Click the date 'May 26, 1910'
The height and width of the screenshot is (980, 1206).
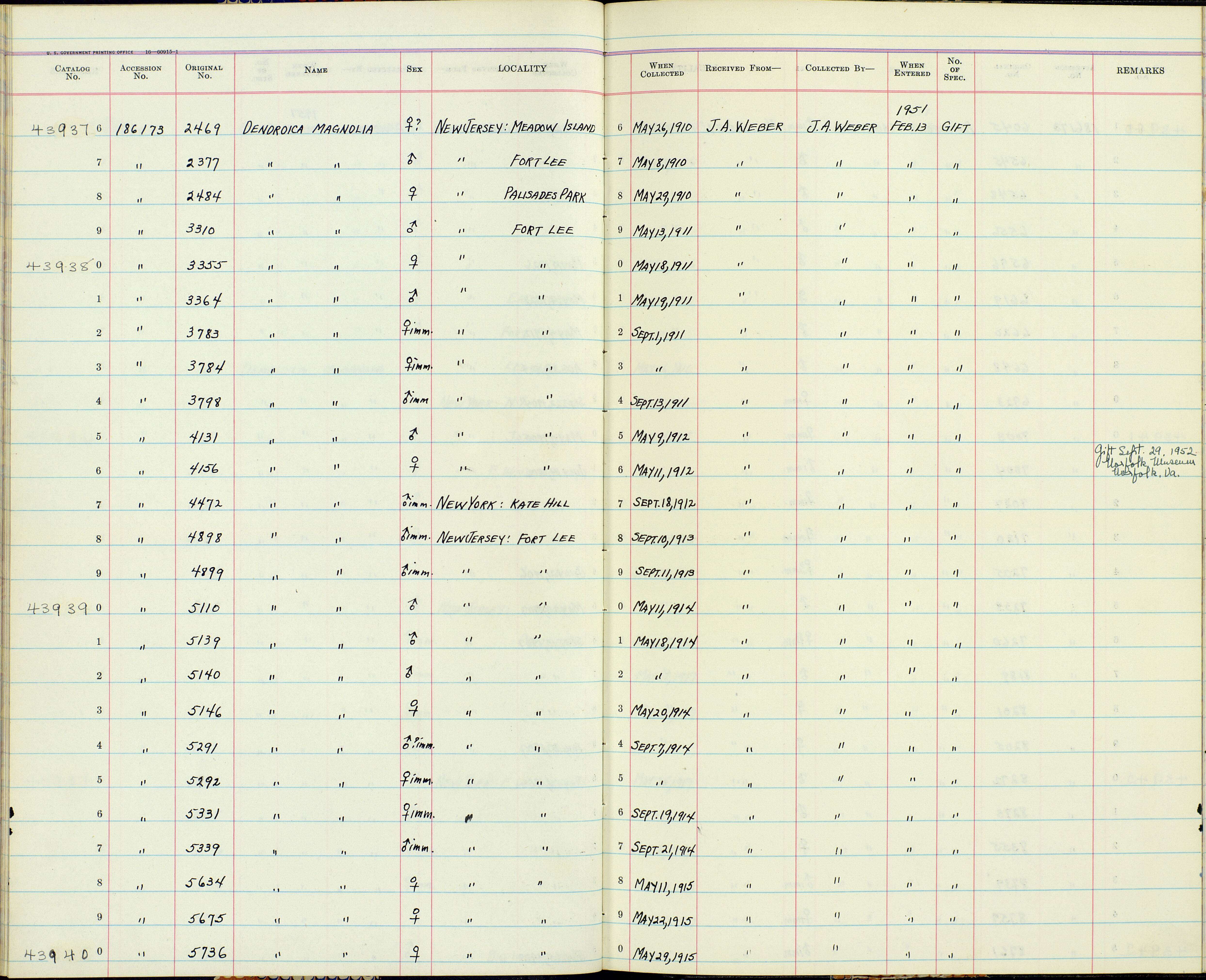(663, 127)
